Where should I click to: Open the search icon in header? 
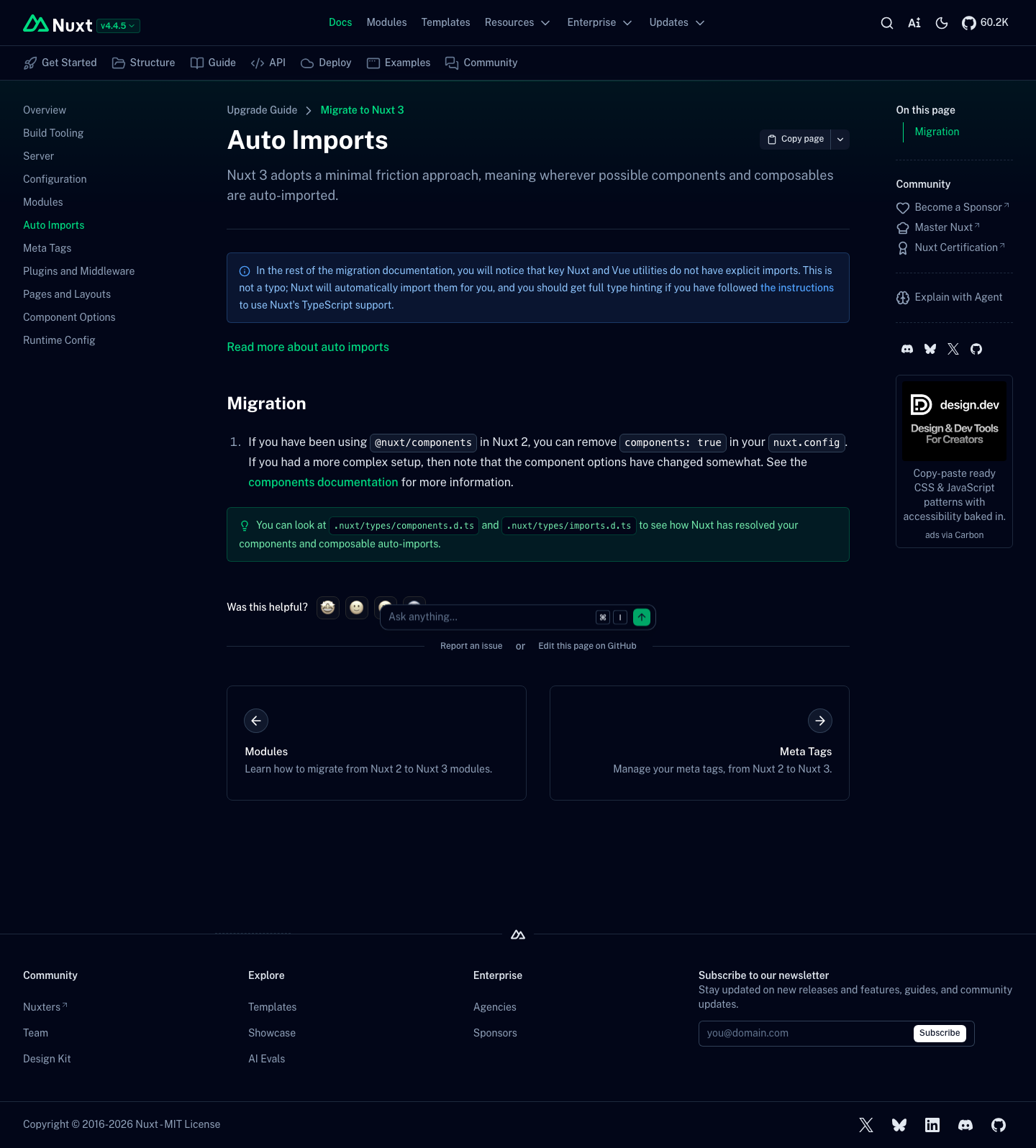[x=887, y=23]
